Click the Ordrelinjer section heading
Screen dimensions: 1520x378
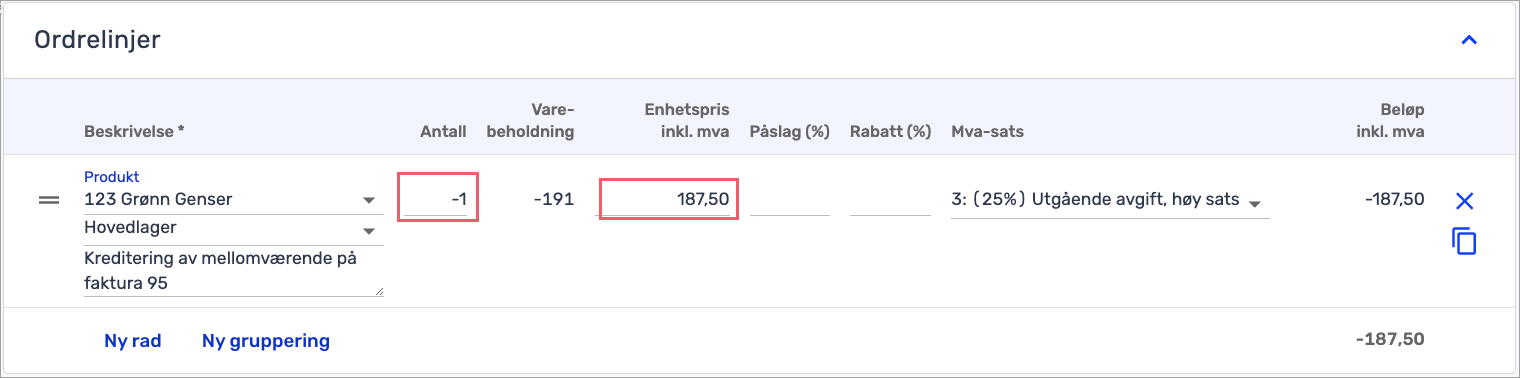[x=97, y=40]
